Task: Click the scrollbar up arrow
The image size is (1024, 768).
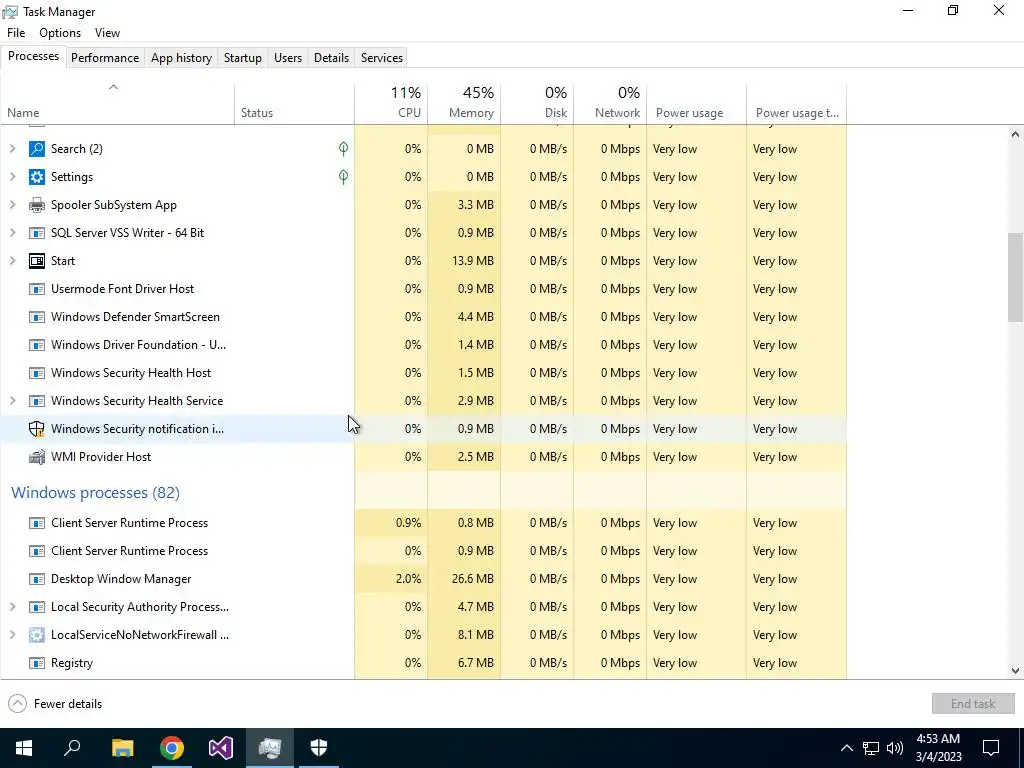Action: click(x=1016, y=135)
